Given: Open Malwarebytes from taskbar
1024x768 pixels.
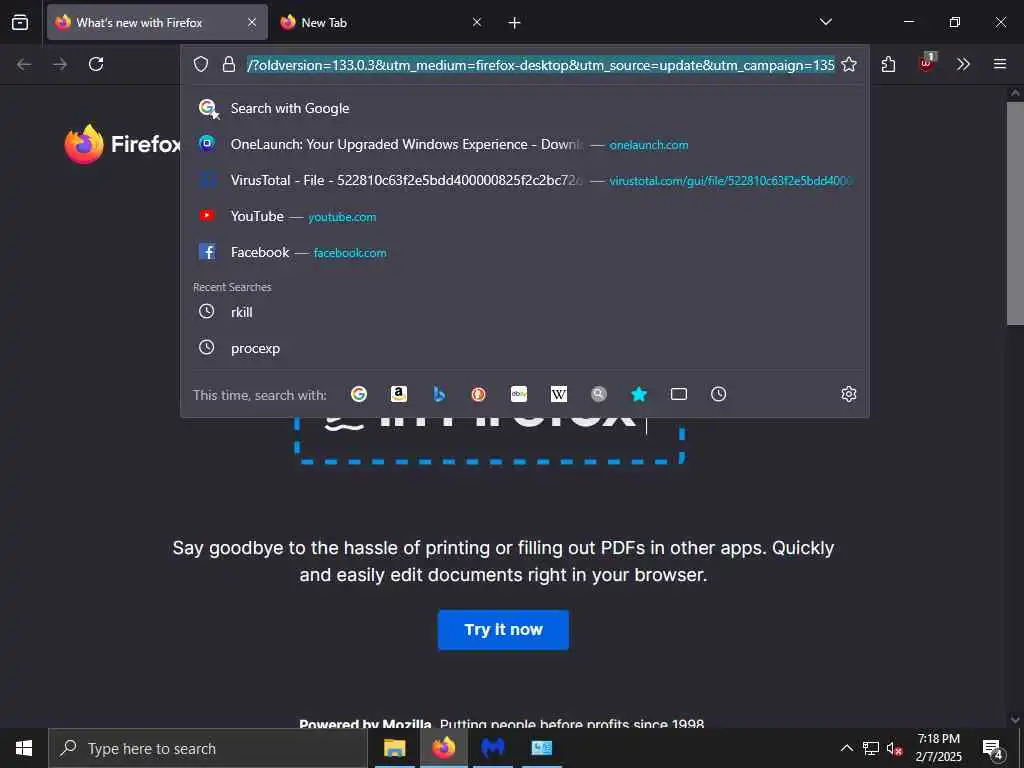Looking at the screenshot, I should tap(493, 748).
